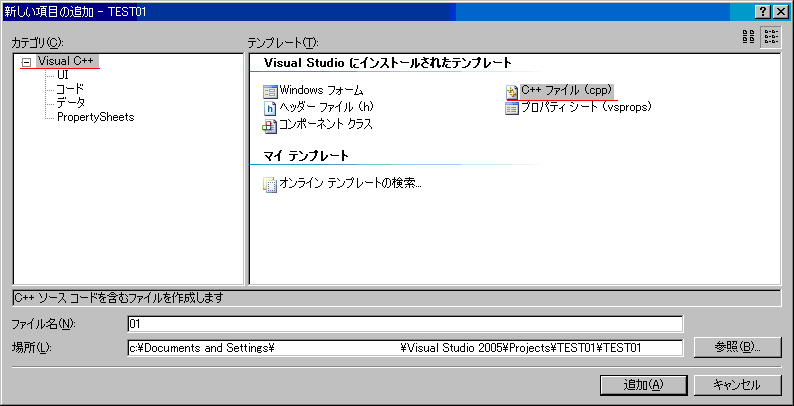Click the プロパティ シート (vsprops) icon
Screen dimensions: 794x406
pyautogui.click(x=511, y=108)
